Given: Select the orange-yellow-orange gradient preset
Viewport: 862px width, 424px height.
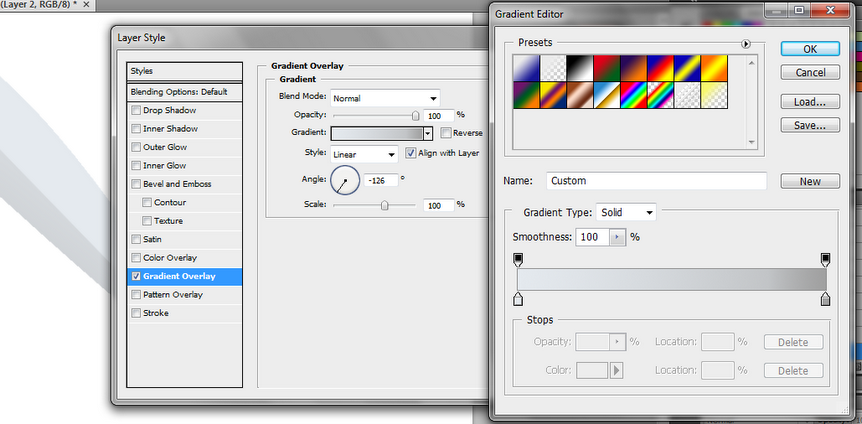Looking at the screenshot, I should (714, 68).
